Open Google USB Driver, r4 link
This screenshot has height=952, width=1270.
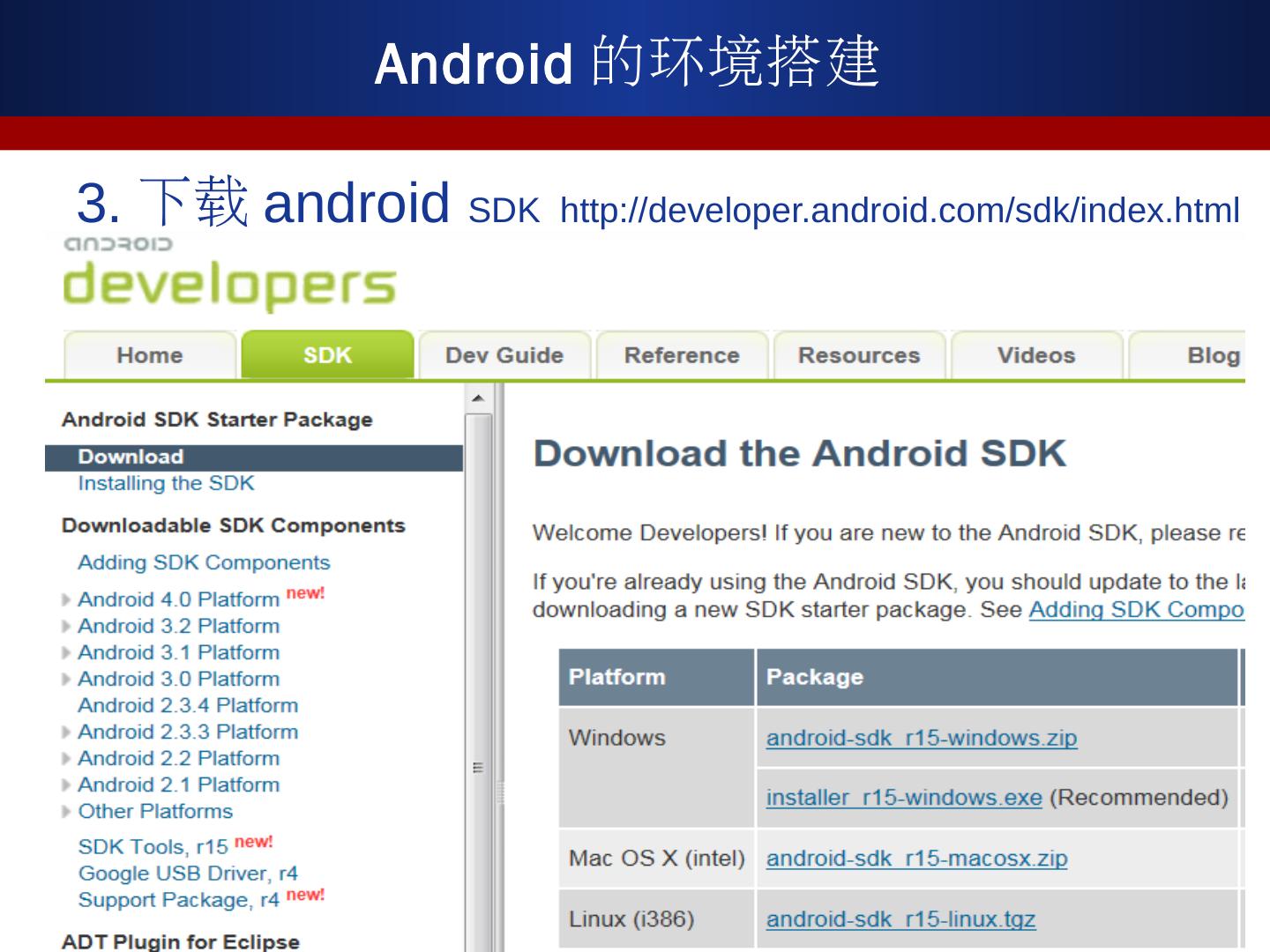(x=188, y=874)
